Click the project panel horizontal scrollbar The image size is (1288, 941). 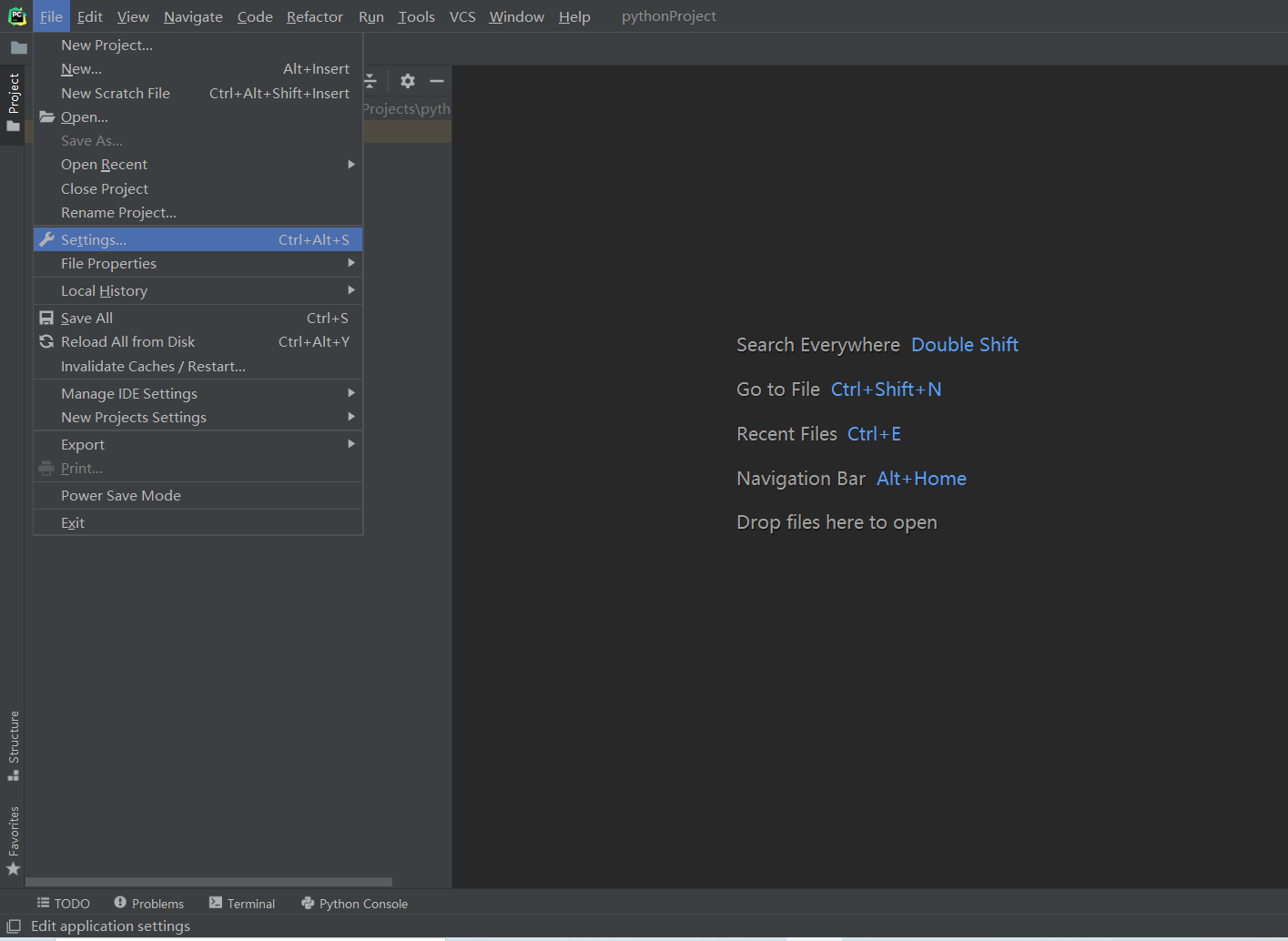pyautogui.click(x=208, y=882)
